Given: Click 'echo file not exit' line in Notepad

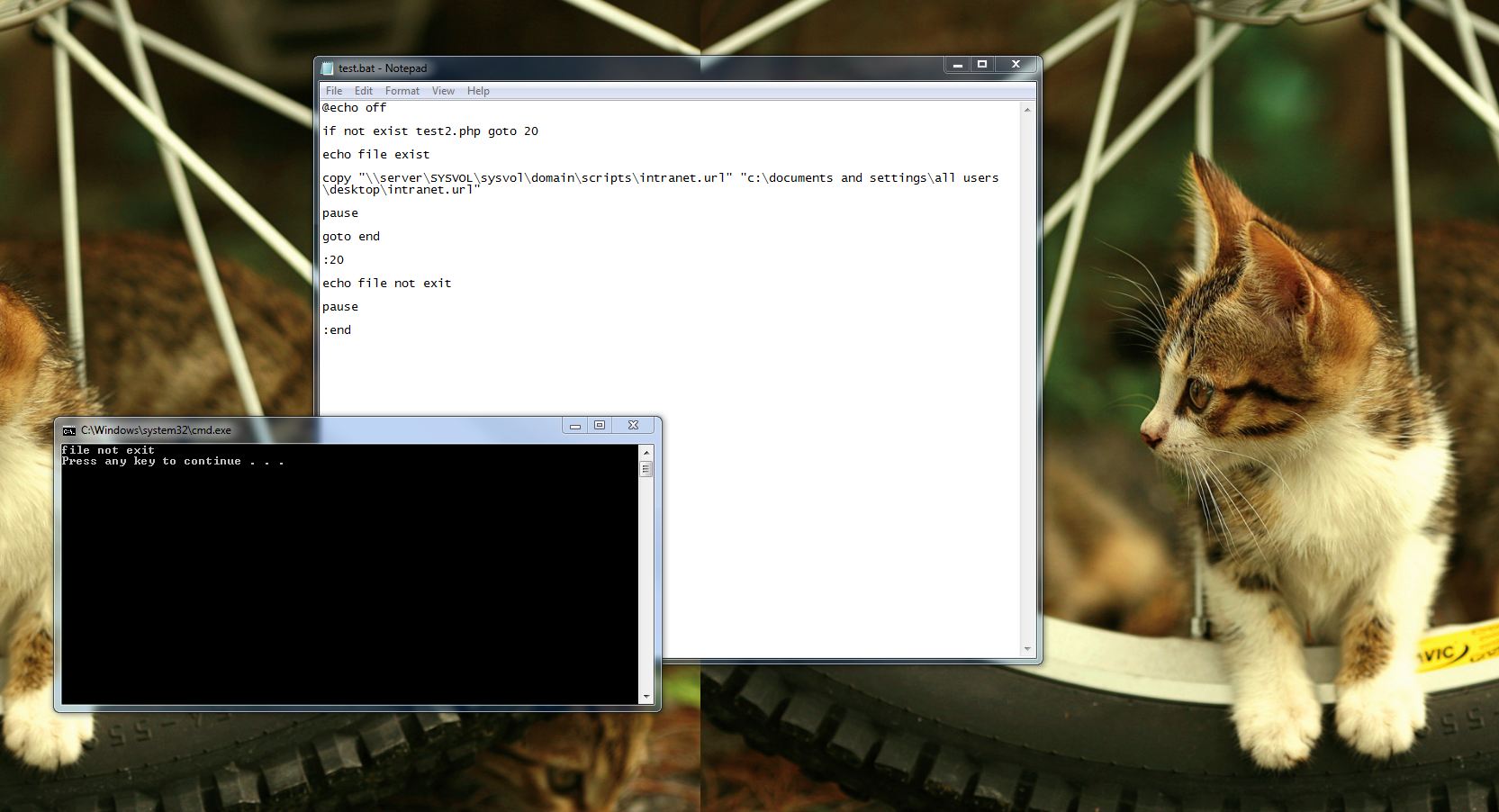Looking at the screenshot, I should 387,283.
